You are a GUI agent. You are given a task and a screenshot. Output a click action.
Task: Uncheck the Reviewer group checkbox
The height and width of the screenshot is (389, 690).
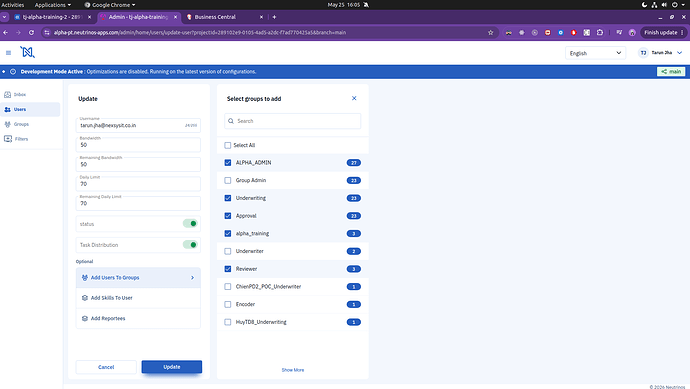click(x=228, y=269)
